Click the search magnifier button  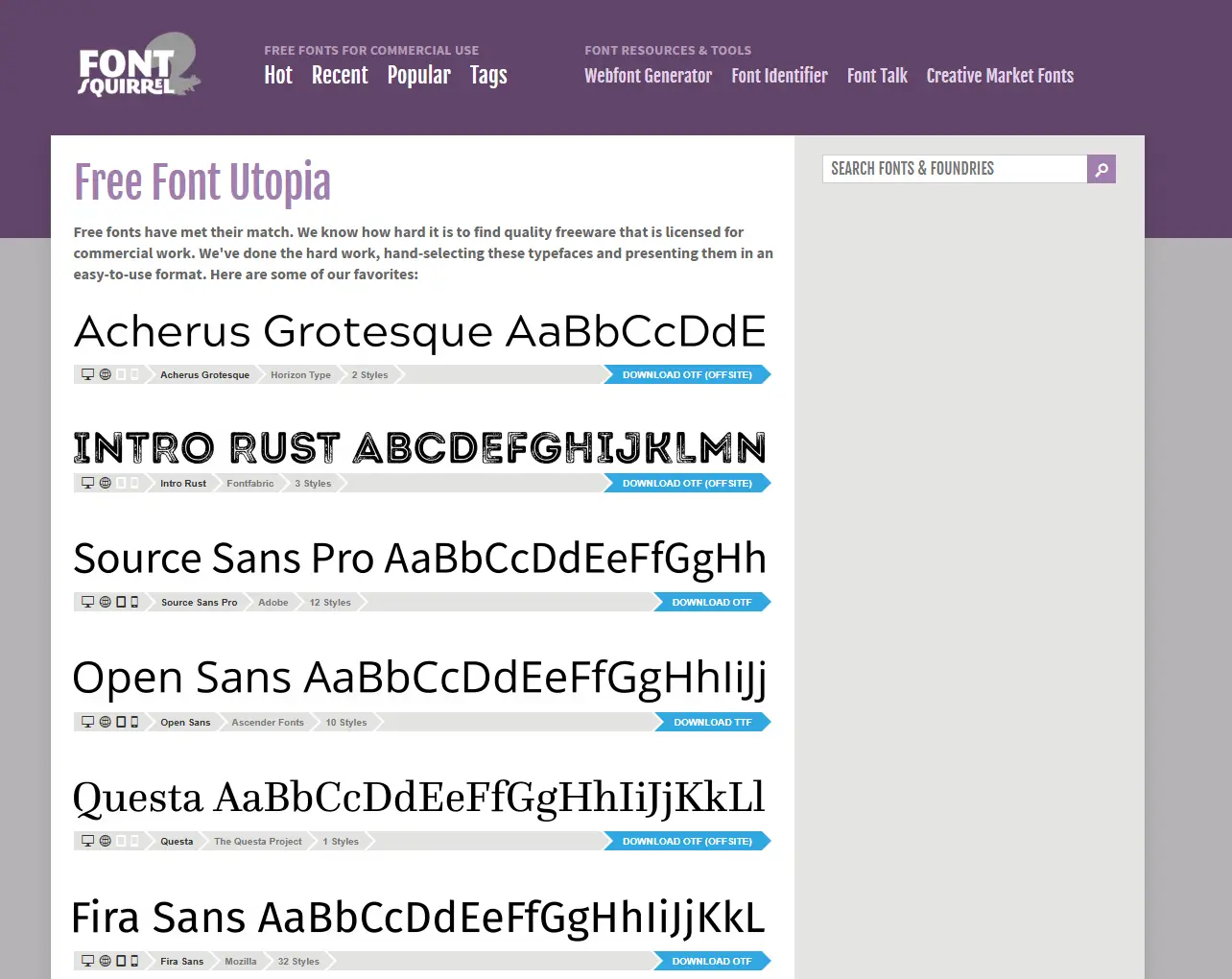point(1102,169)
